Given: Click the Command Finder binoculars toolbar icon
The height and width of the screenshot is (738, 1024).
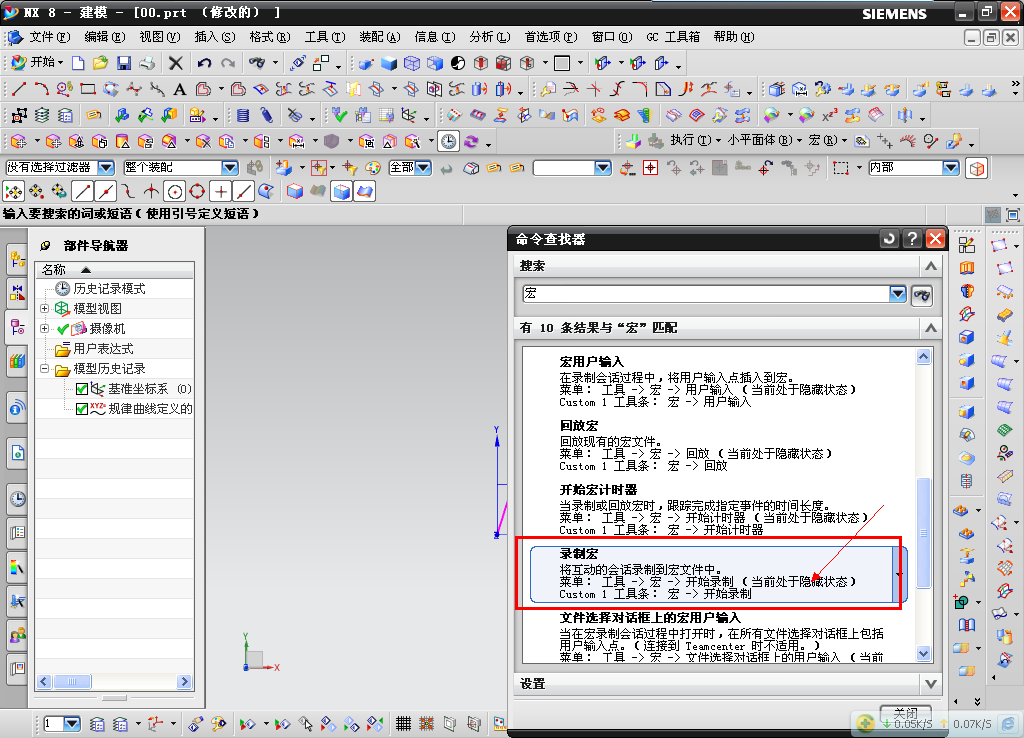Looking at the screenshot, I should click(x=257, y=63).
